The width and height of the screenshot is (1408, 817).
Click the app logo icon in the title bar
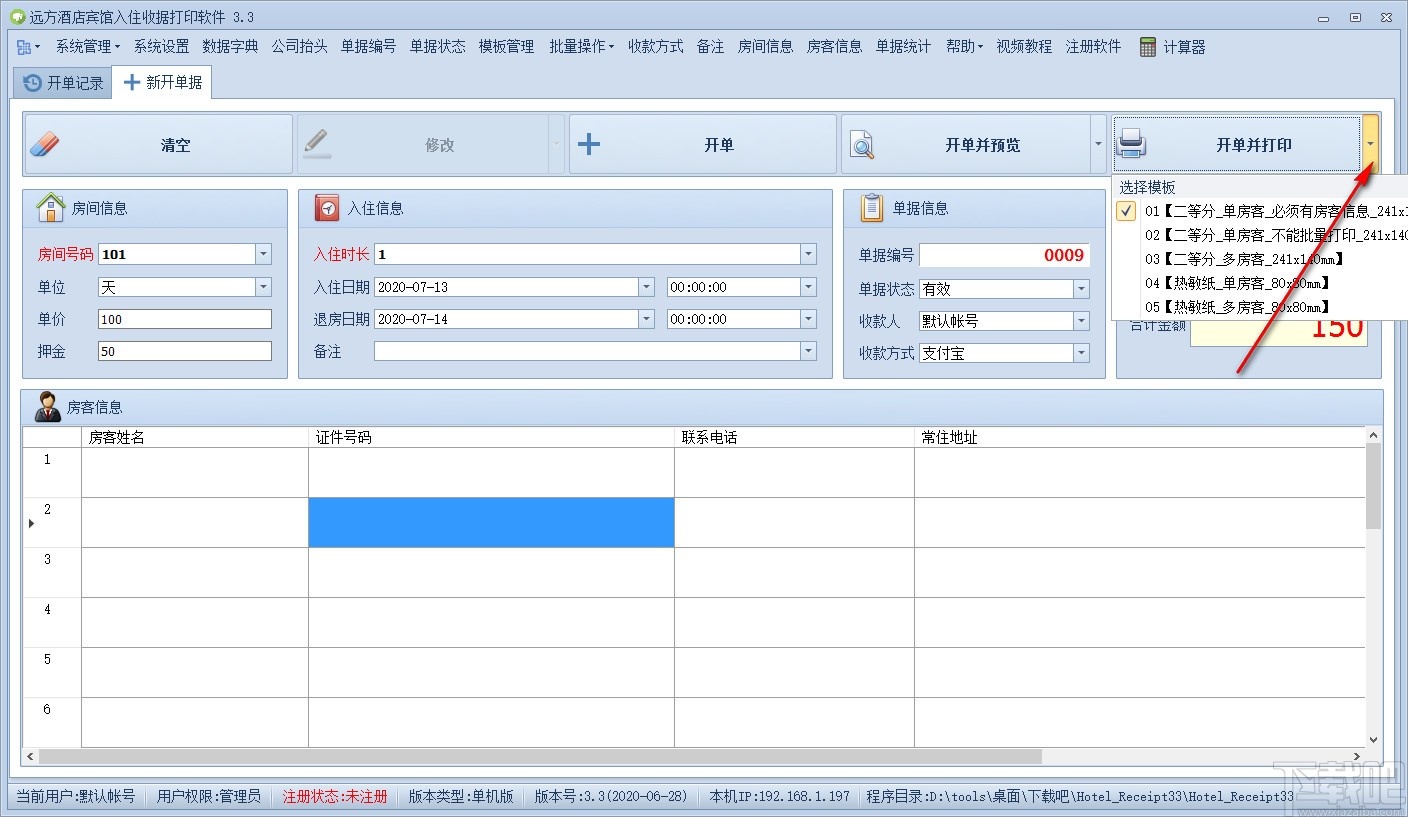point(17,17)
